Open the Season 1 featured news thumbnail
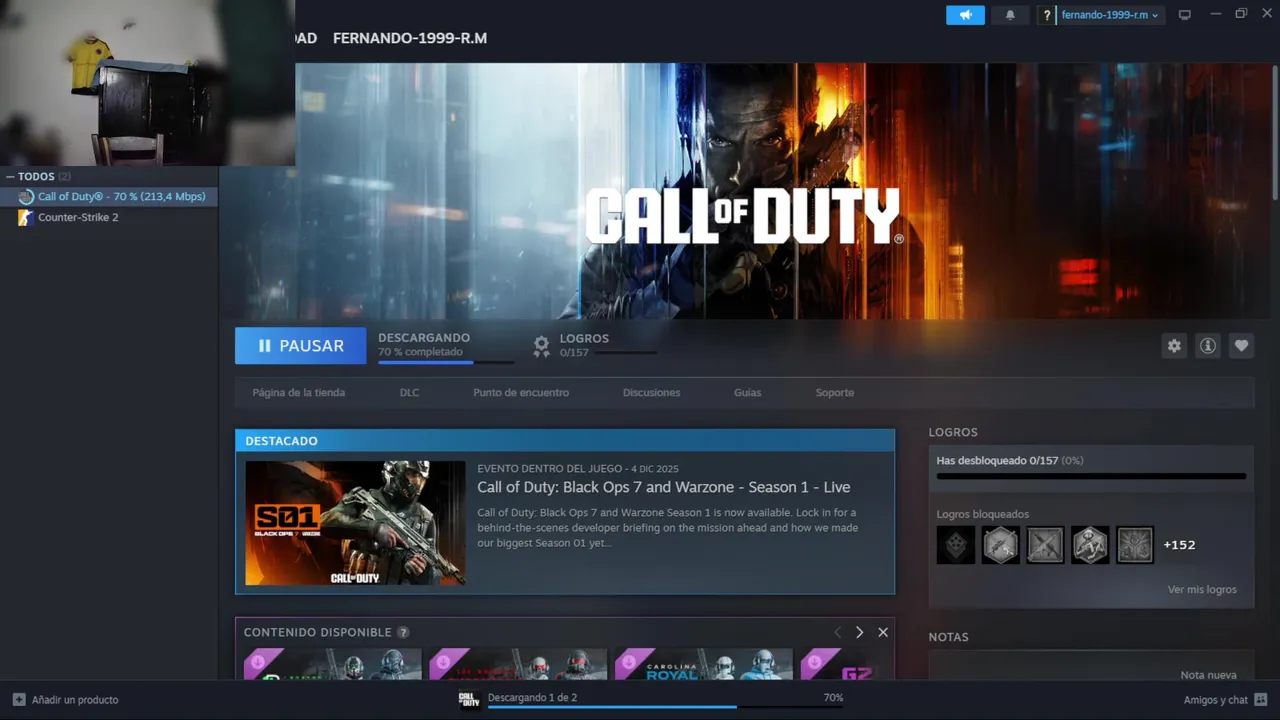 pos(355,523)
